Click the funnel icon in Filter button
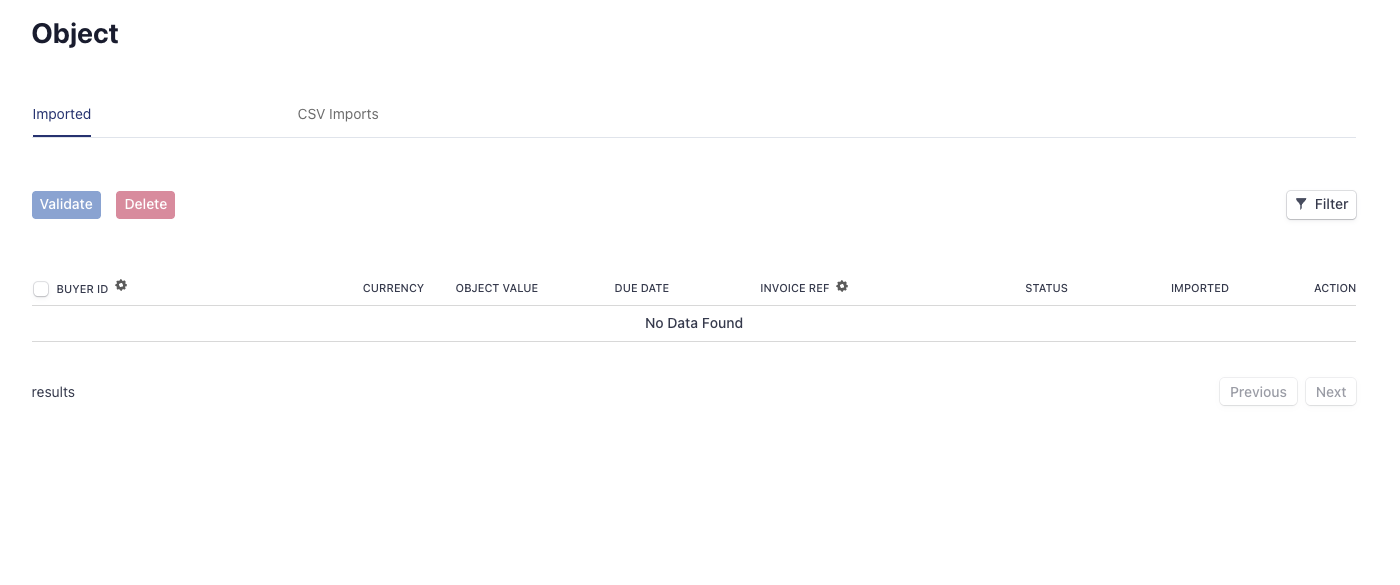1400x585 pixels. click(x=1301, y=204)
